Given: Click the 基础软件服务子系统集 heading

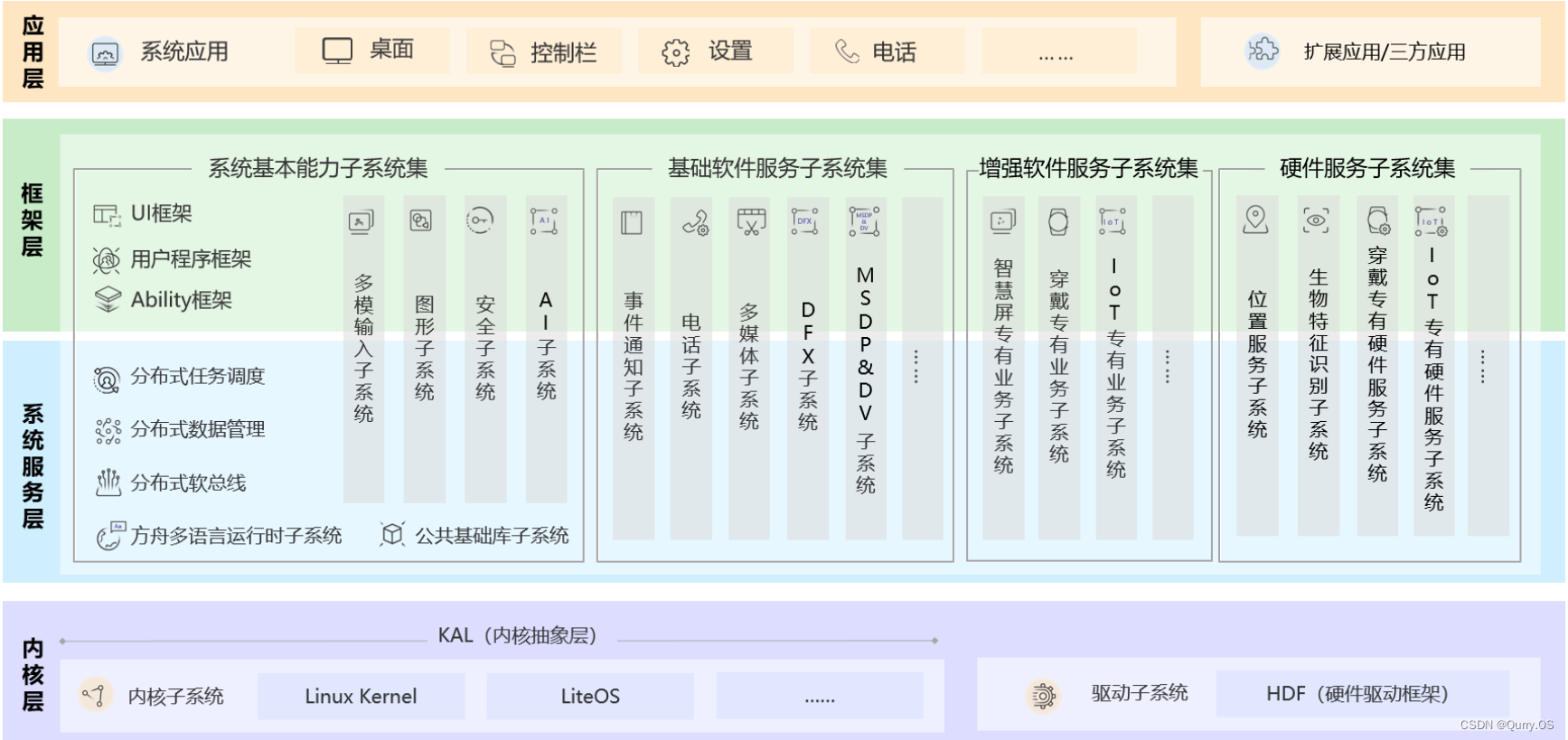Looking at the screenshot, I should pyautogui.click(x=777, y=168).
